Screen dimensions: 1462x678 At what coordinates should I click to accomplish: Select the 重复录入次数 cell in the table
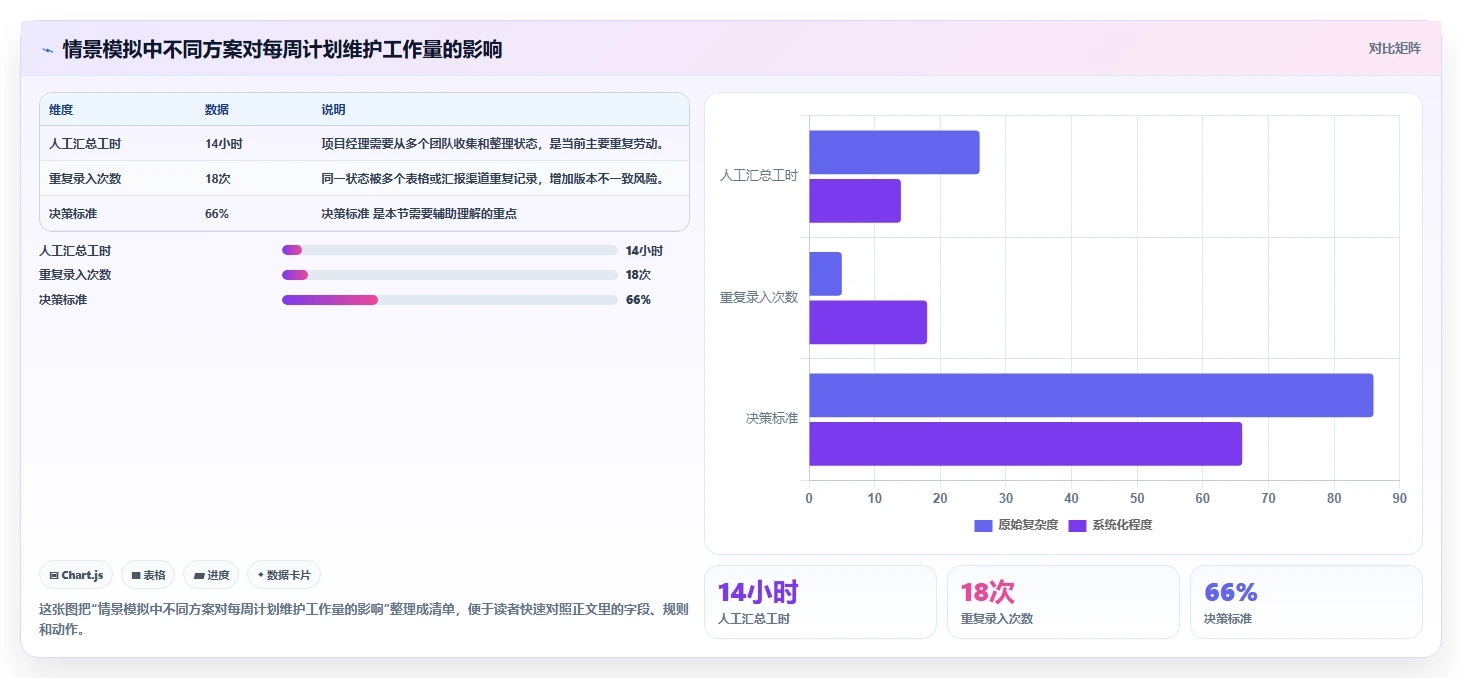[x=85, y=179]
